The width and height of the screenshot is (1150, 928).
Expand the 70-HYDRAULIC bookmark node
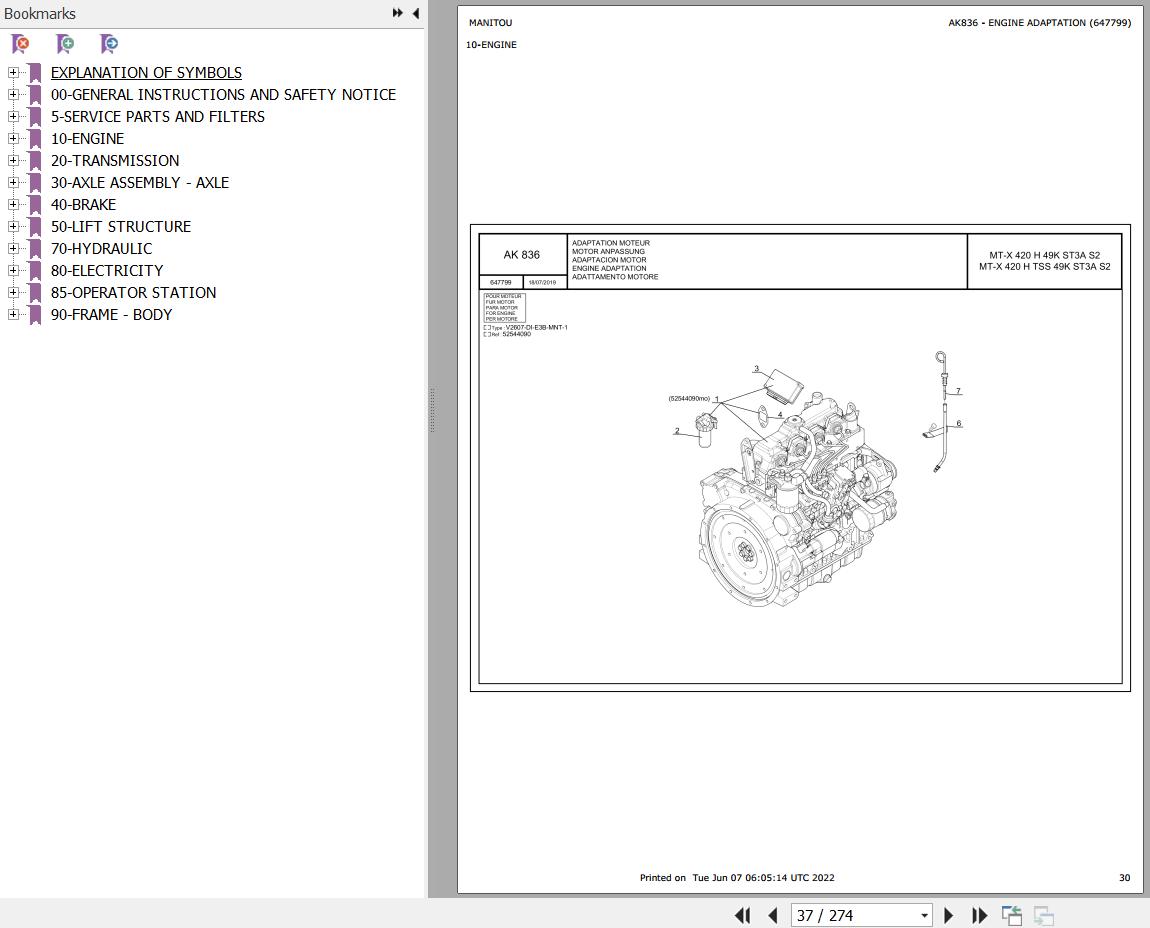click(13, 249)
